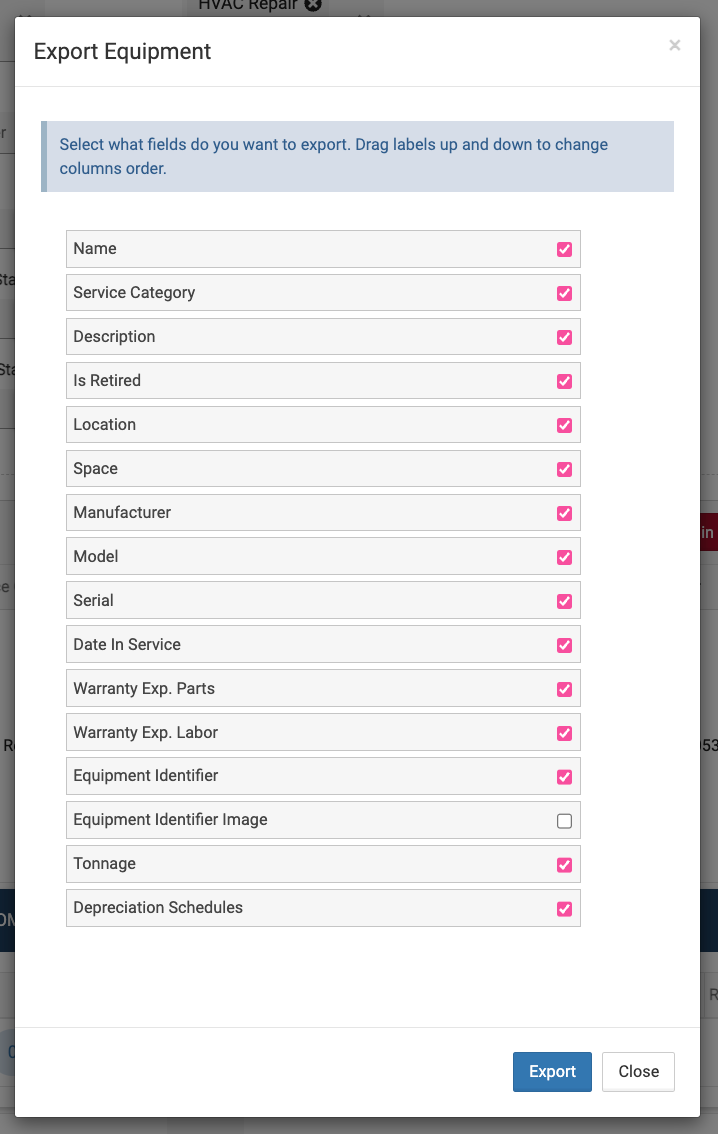Image resolution: width=718 pixels, height=1134 pixels.
Task: Disable the Description export field
Action: click(564, 337)
